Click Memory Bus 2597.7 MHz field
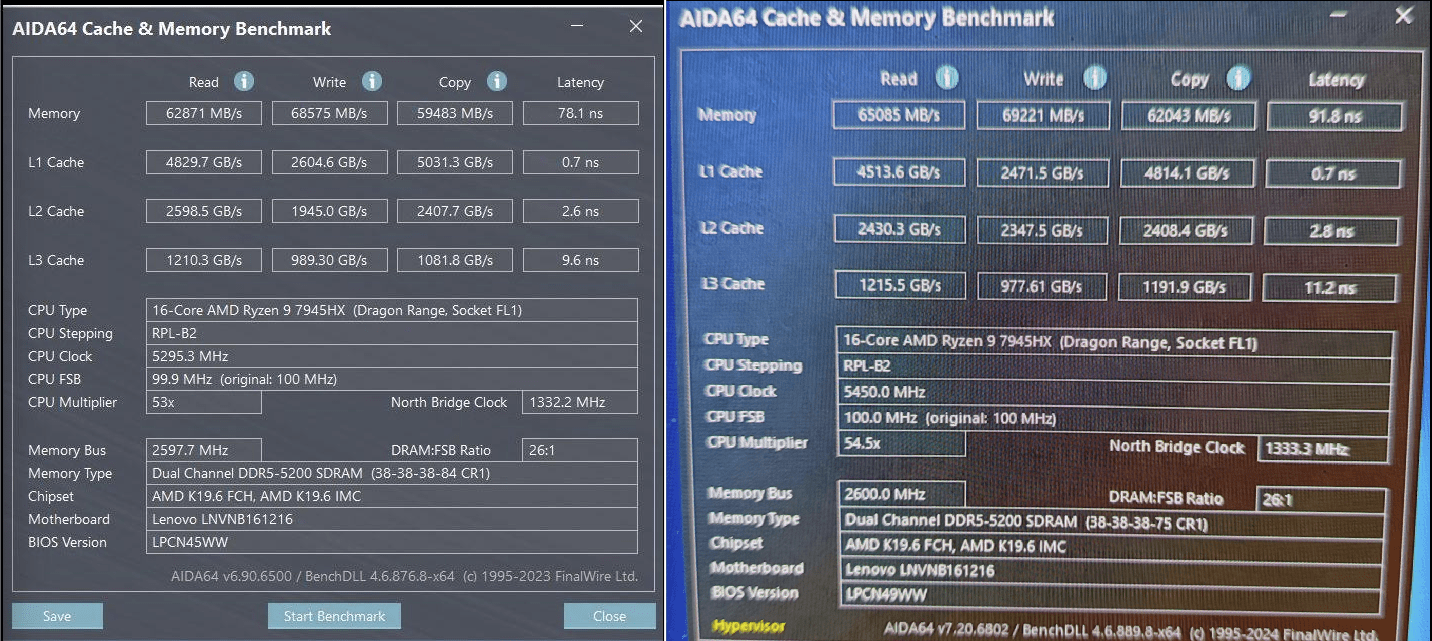 coord(203,450)
